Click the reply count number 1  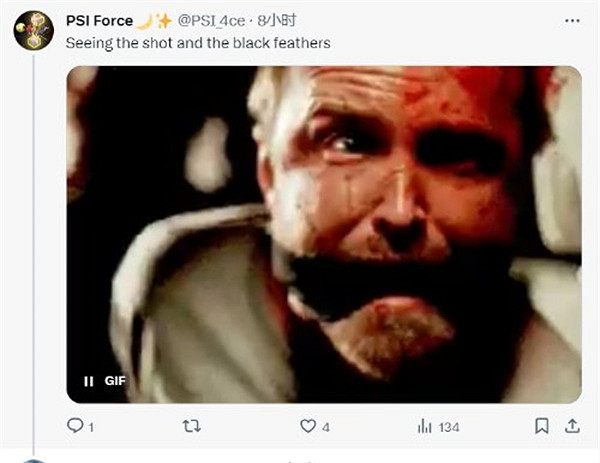pos(91,427)
